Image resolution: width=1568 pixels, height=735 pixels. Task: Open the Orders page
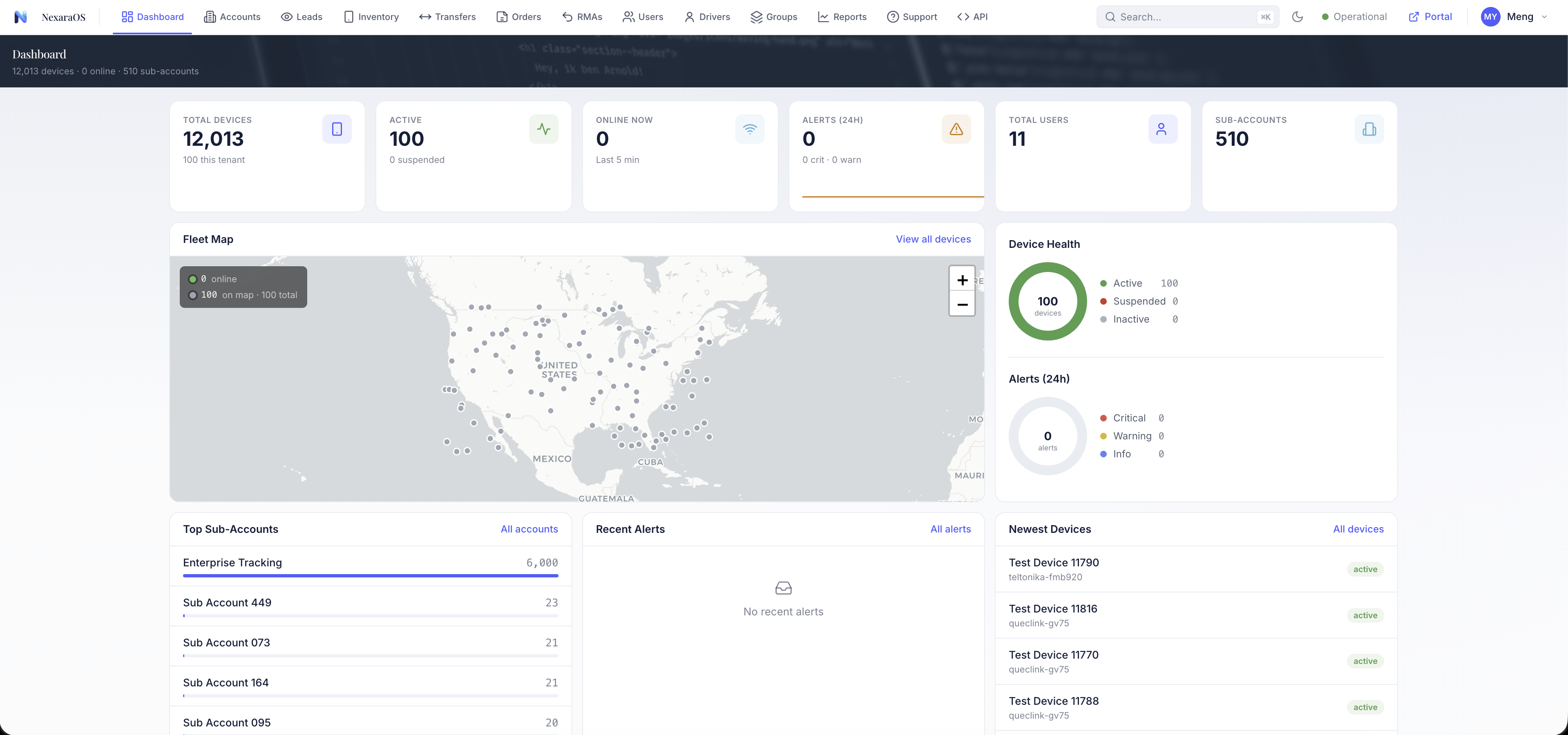[518, 17]
